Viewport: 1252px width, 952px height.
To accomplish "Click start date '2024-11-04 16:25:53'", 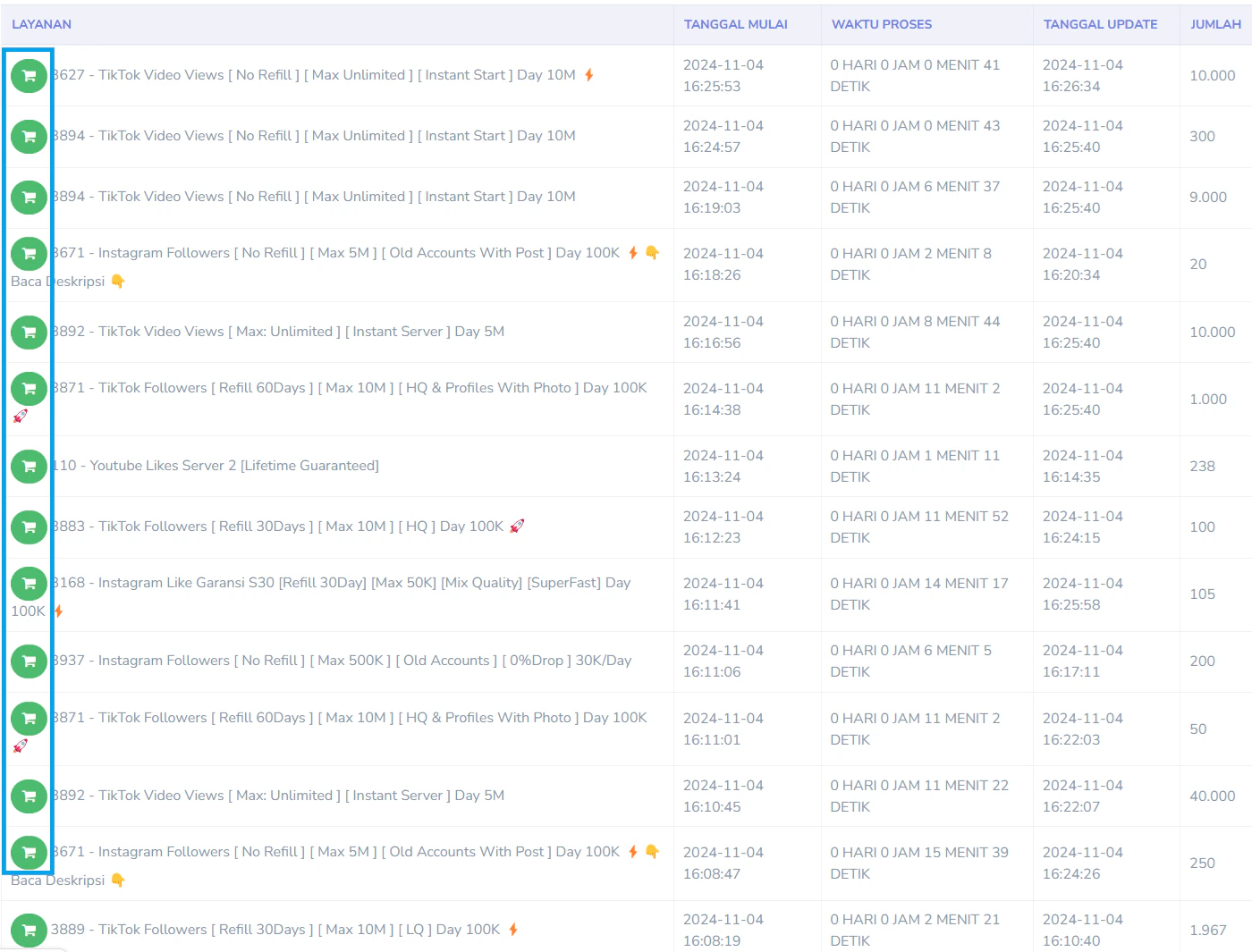I will point(723,76).
